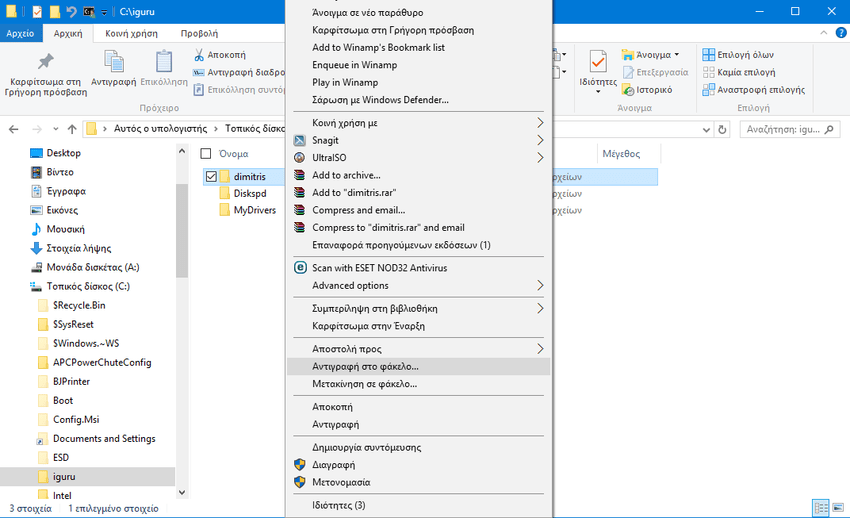Toggle the select-all checkbox beside Όνομα
Screen dimensions: 850x518
(206, 154)
